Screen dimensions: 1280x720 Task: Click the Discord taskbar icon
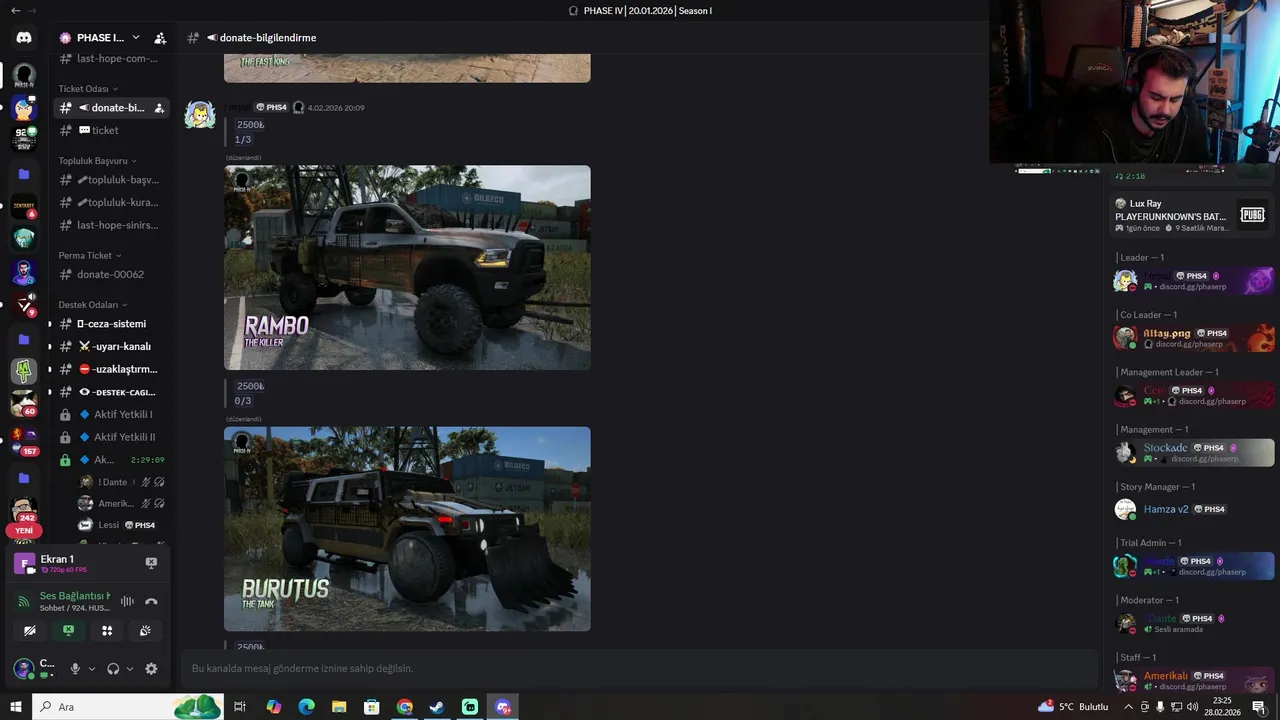click(x=503, y=707)
